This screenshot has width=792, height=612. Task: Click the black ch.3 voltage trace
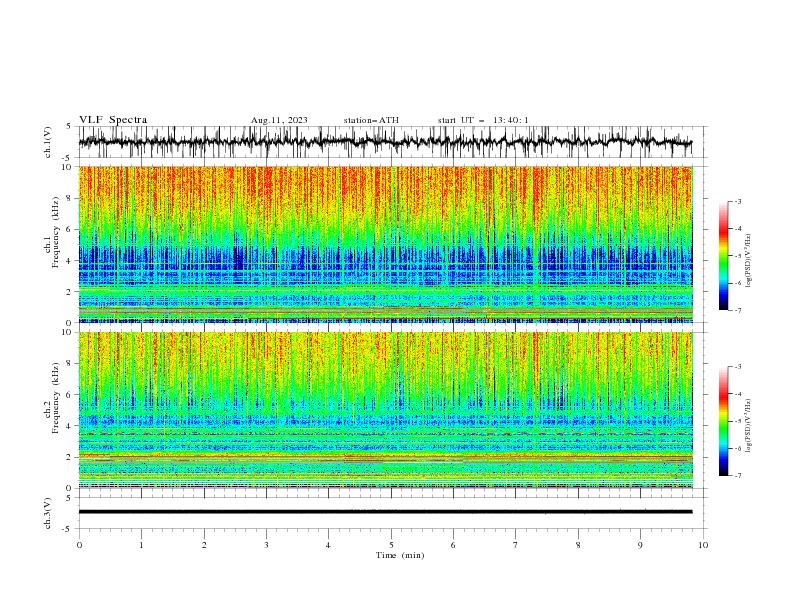[x=385, y=512]
